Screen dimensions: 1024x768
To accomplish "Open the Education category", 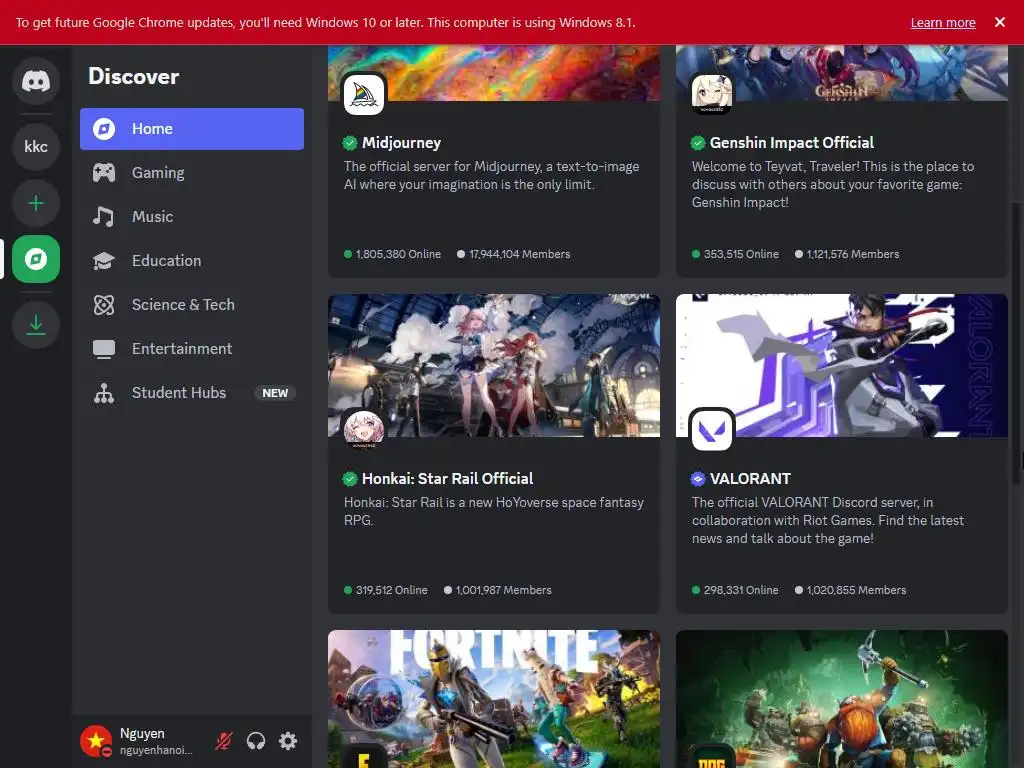I will tap(192, 261).
